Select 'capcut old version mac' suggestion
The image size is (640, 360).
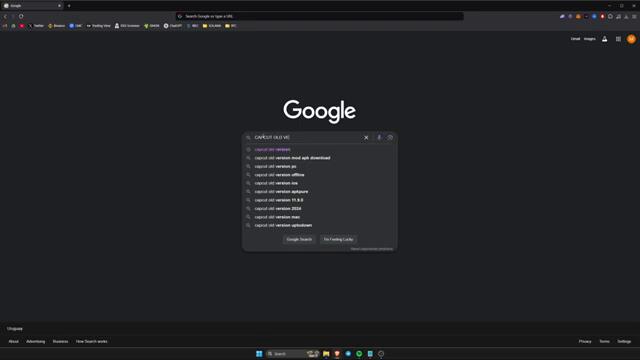click(x=320, y=217)
